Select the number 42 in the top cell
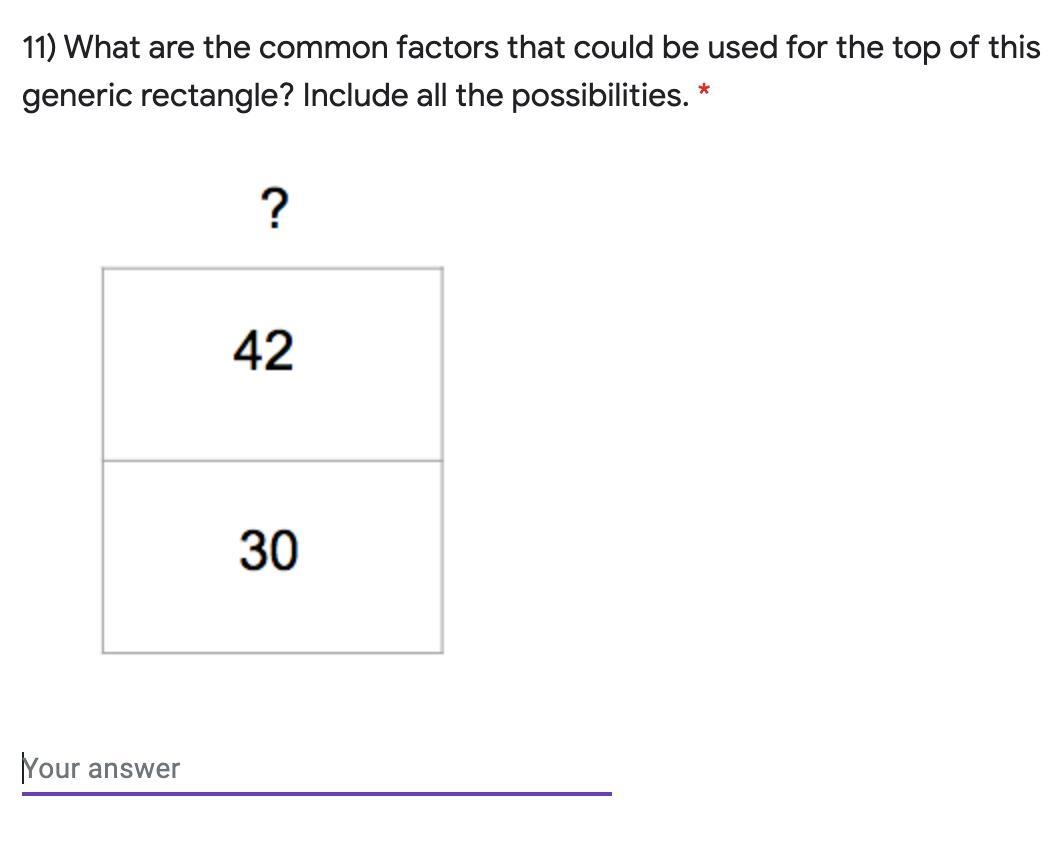Viewport: 1060px width, 842px height. [264, 350]
